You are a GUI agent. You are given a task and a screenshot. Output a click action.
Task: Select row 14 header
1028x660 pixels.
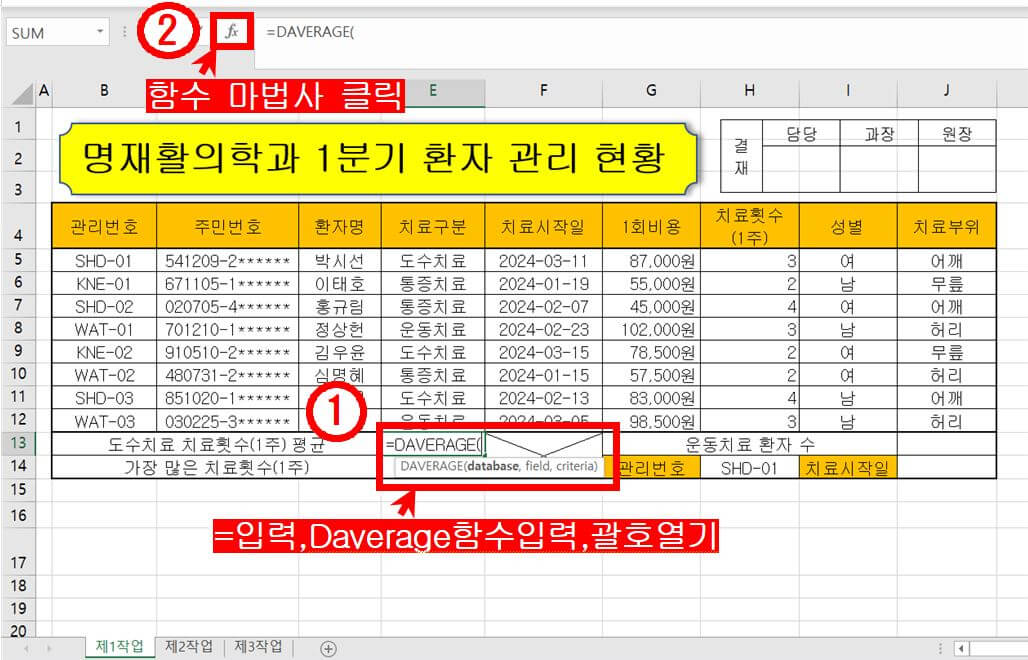click(x=19, y=464)
